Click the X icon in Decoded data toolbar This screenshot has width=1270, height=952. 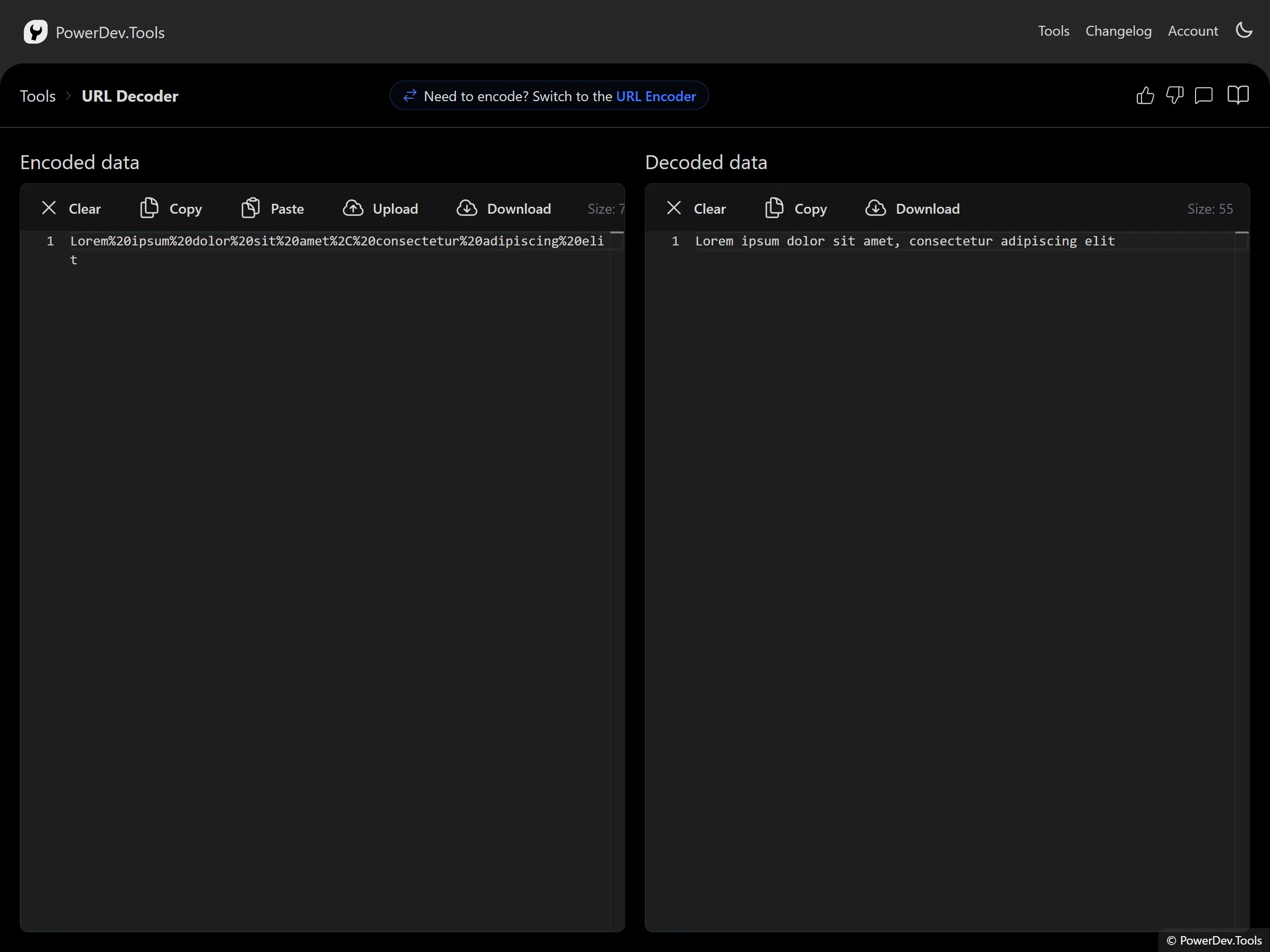(674, 208)
